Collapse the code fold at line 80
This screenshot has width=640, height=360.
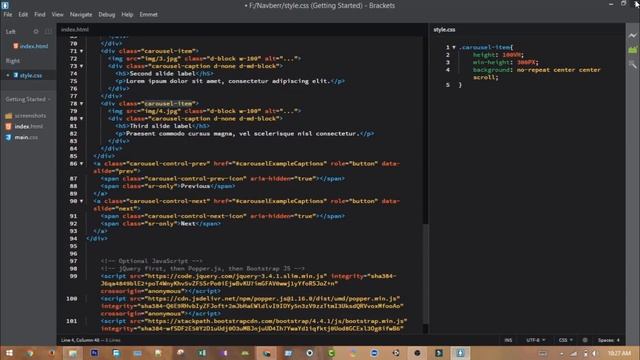tap(81, 119)
